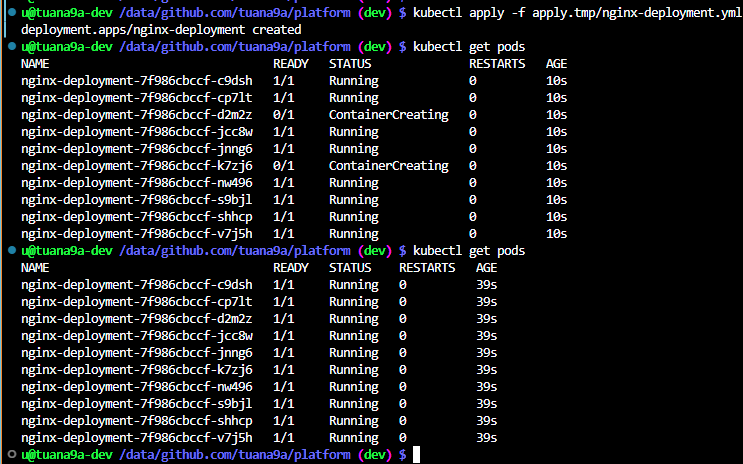Click the '0/1' ready value for pod d2m2z
The width and height of the screenshot is (743, 464).
tap(284, 115)
